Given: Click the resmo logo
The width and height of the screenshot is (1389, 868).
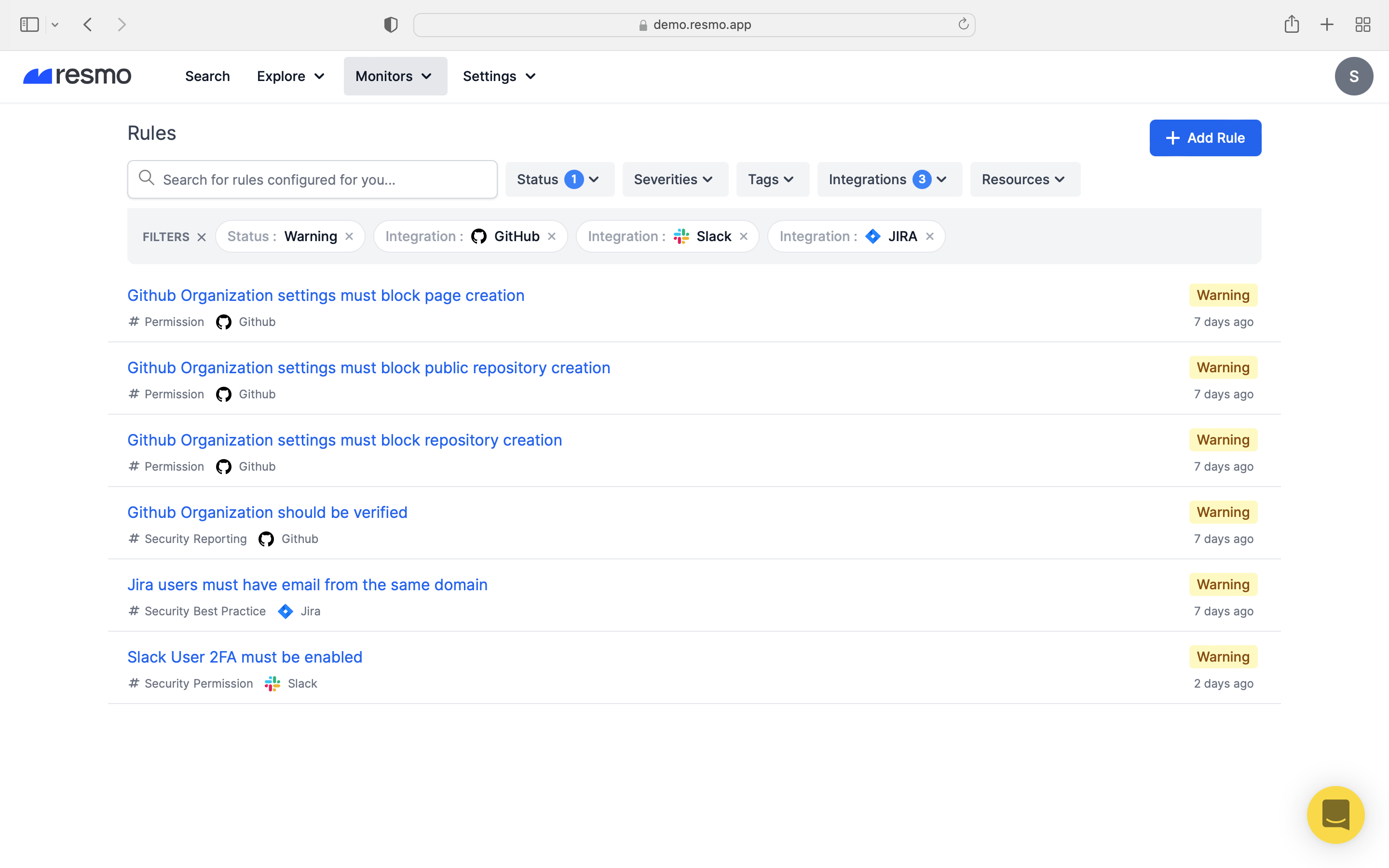Looking at the screenshot, I should click(77, 76).
